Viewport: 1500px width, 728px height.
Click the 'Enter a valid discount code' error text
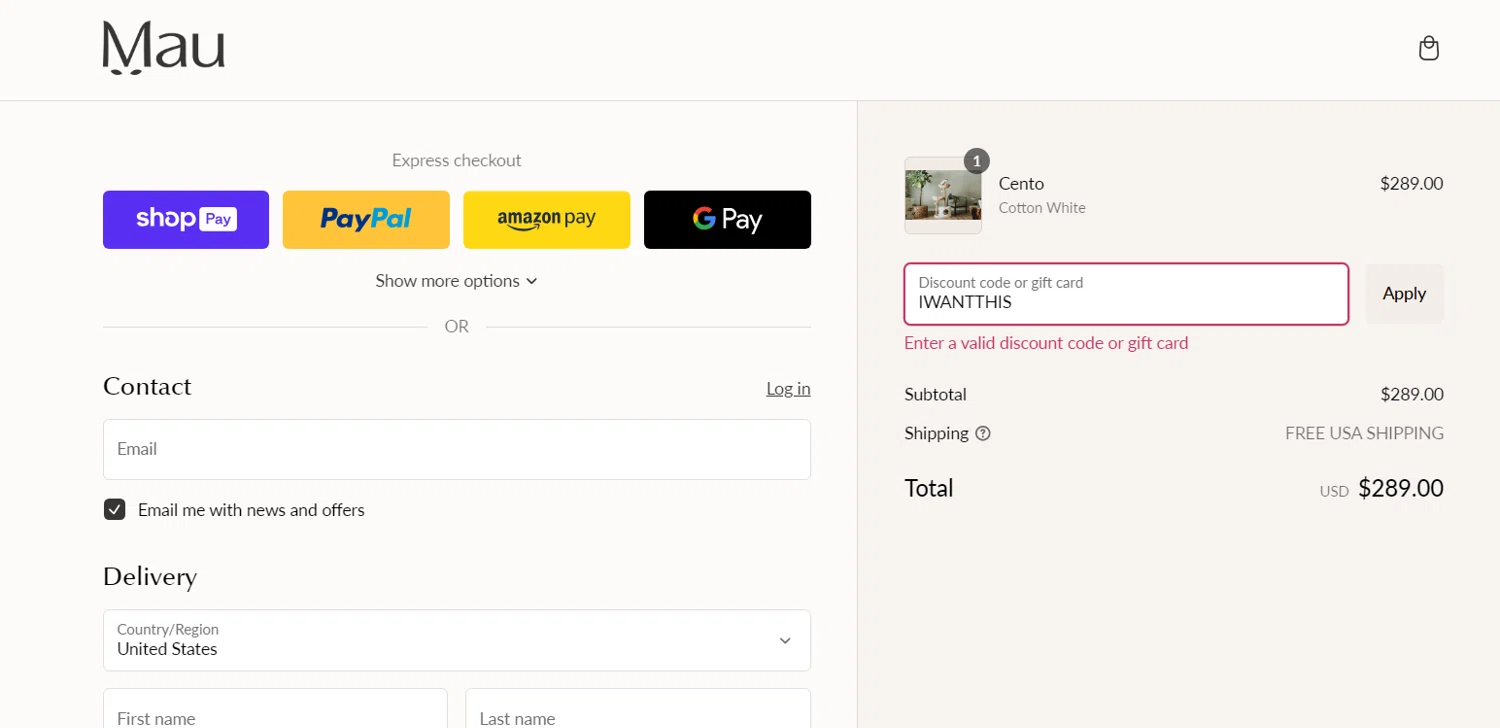click(x=1046, y=343)
